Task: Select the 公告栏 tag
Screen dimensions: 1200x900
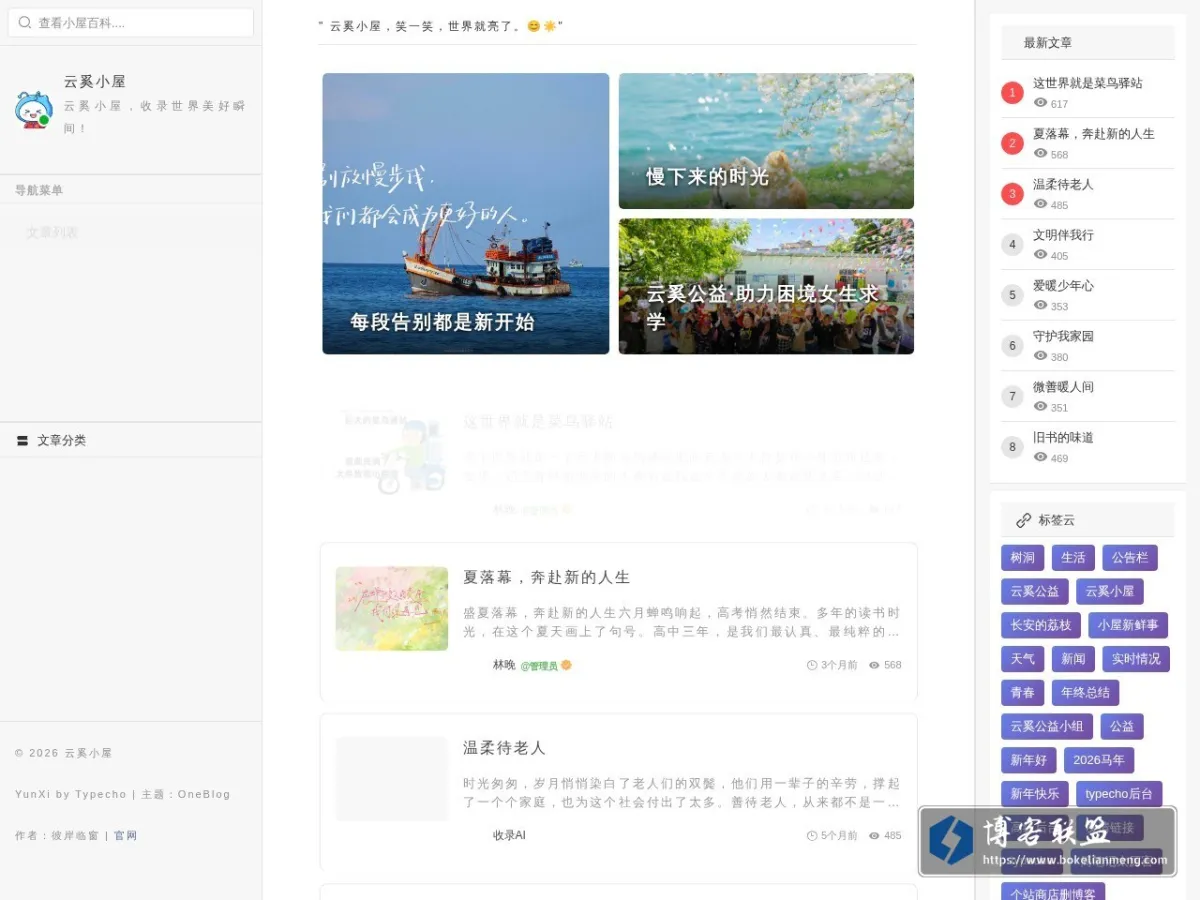Action: click(1130, 558)
